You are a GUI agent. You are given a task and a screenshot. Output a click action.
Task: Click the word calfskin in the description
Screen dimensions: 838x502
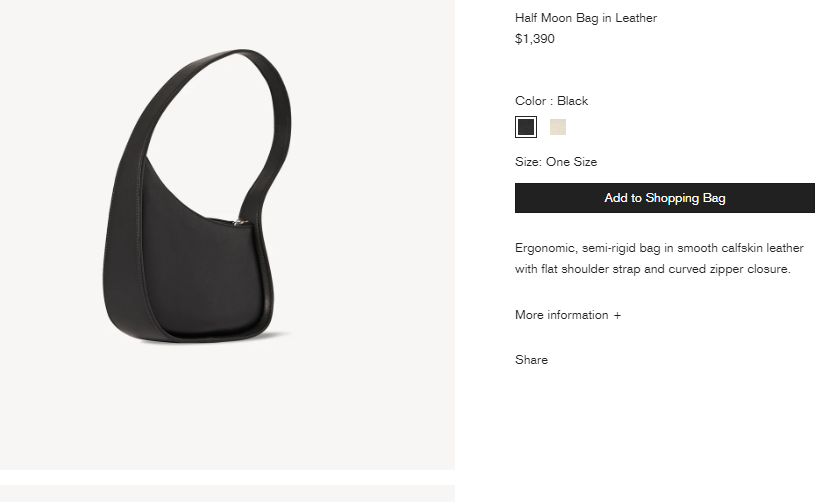[742, 248]
